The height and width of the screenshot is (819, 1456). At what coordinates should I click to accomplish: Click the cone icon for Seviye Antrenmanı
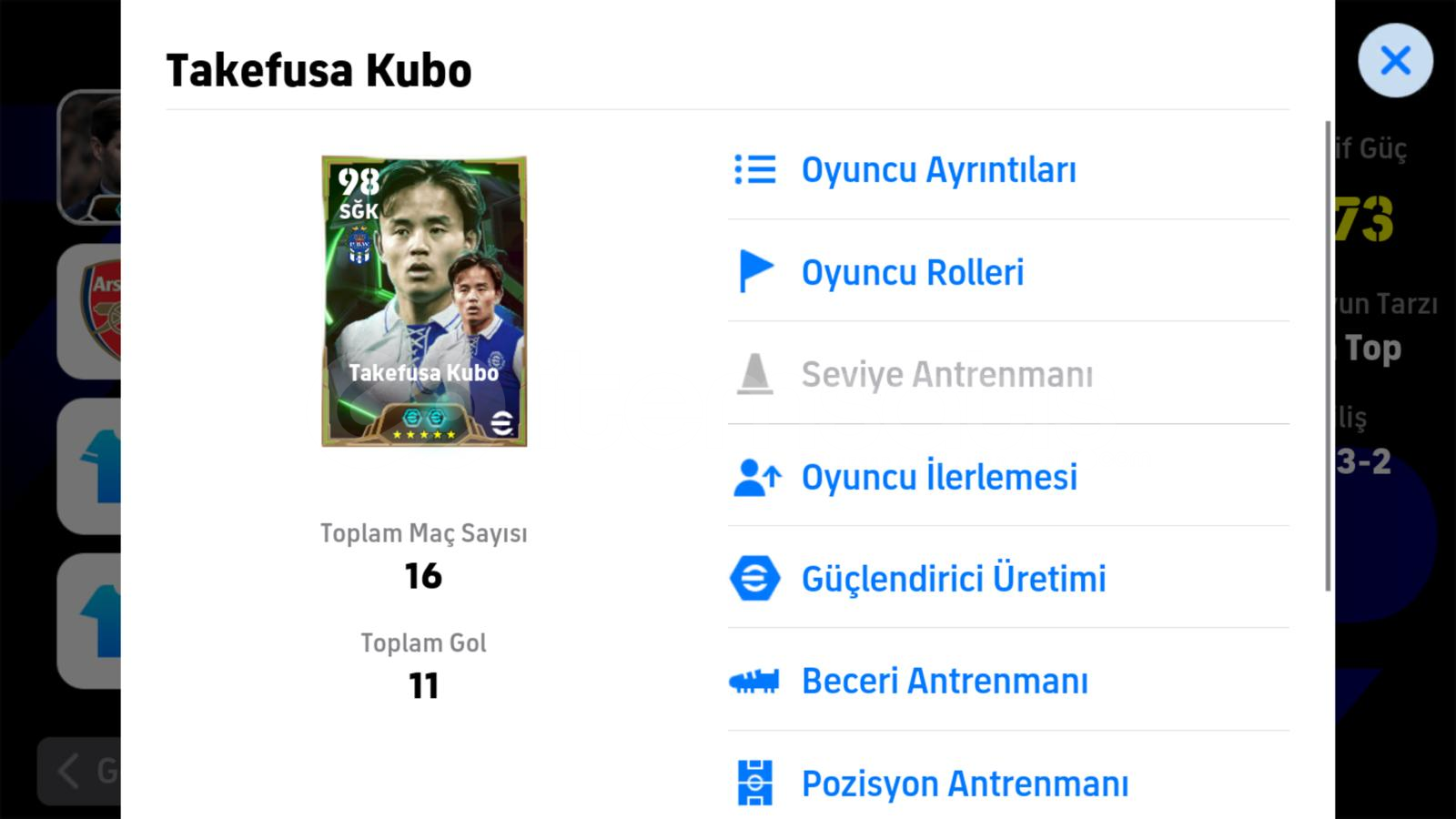click(x=754, y=374)
